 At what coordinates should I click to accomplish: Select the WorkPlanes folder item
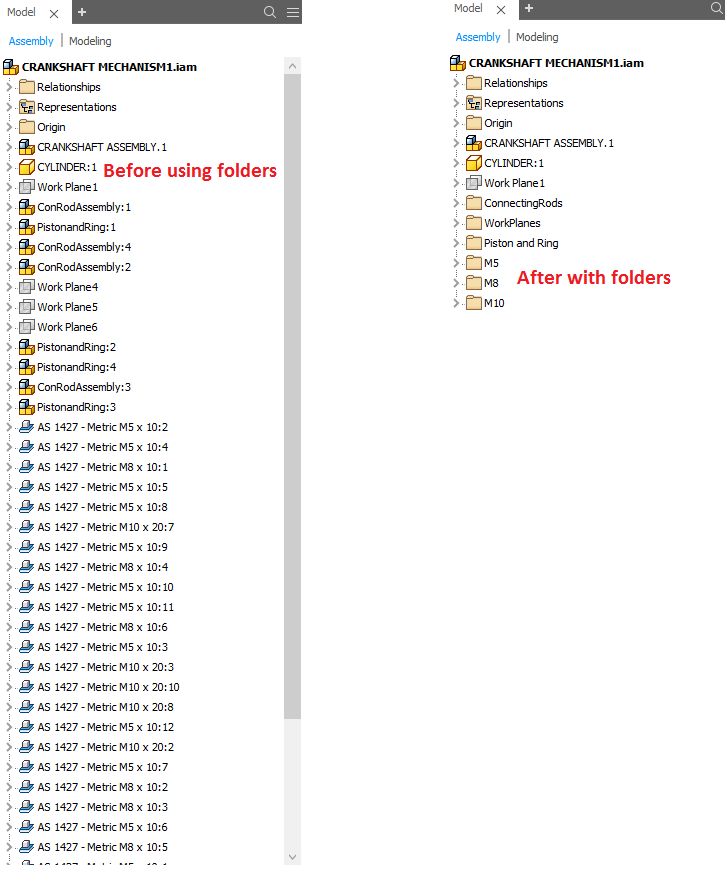(x=511, y=223)
